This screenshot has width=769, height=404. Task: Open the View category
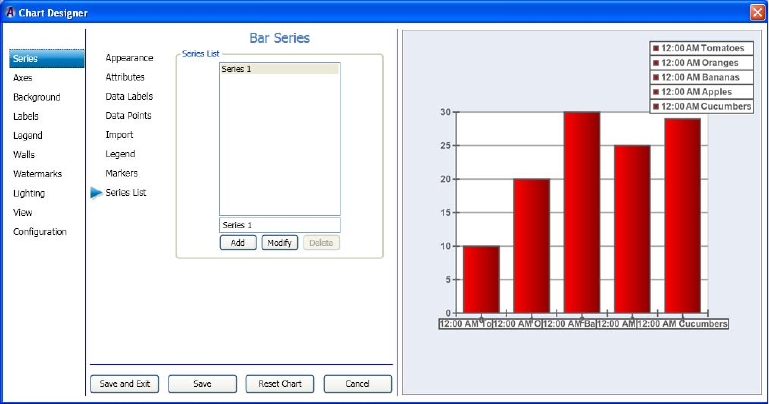(x=23, y=212)
